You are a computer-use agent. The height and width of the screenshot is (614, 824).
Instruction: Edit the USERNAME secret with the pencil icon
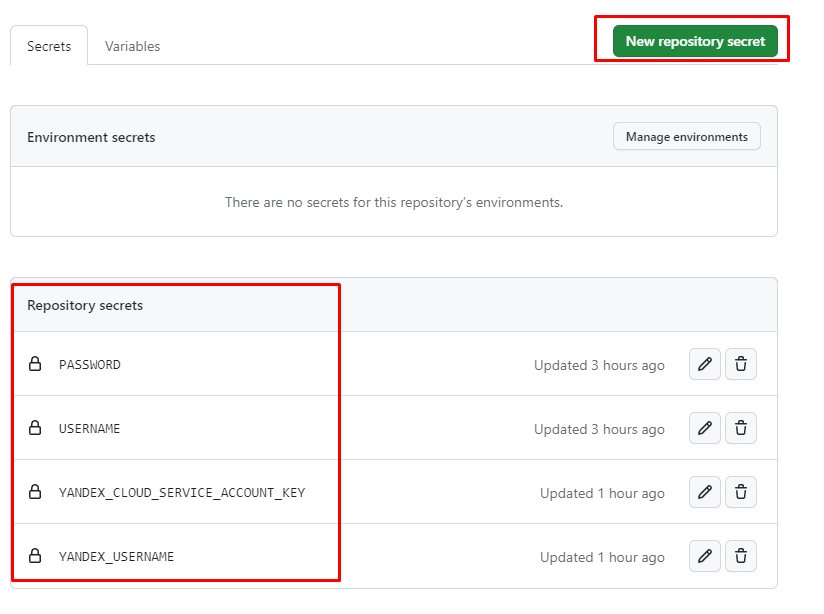click(x=705, y=428)
